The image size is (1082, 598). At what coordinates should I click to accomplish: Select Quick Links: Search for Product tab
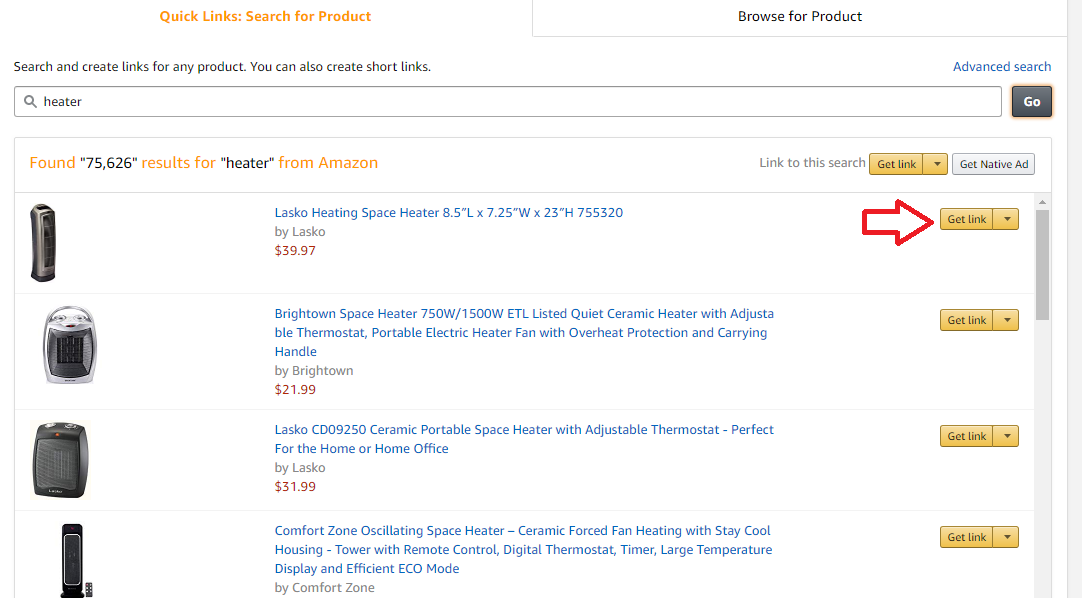click(265, 17)
